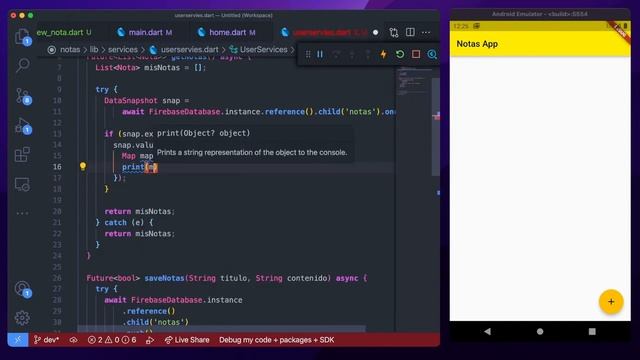This screenshot has width=640, height=360.
Task: Click the debug Step Over button
Action: click(x=336, y=54)
